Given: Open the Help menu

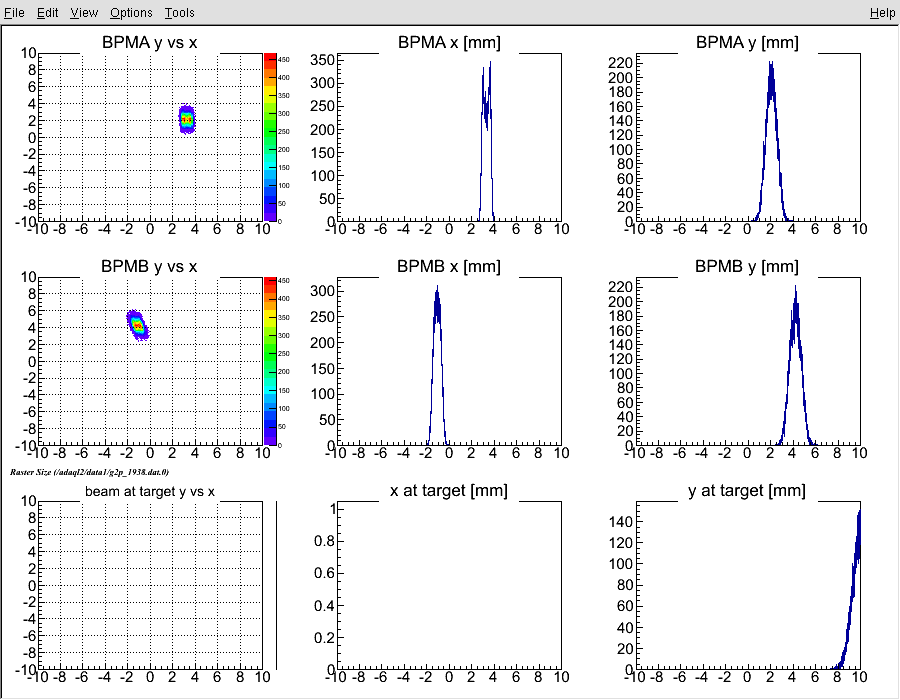Looking at the screenshot, I should 882,13.
